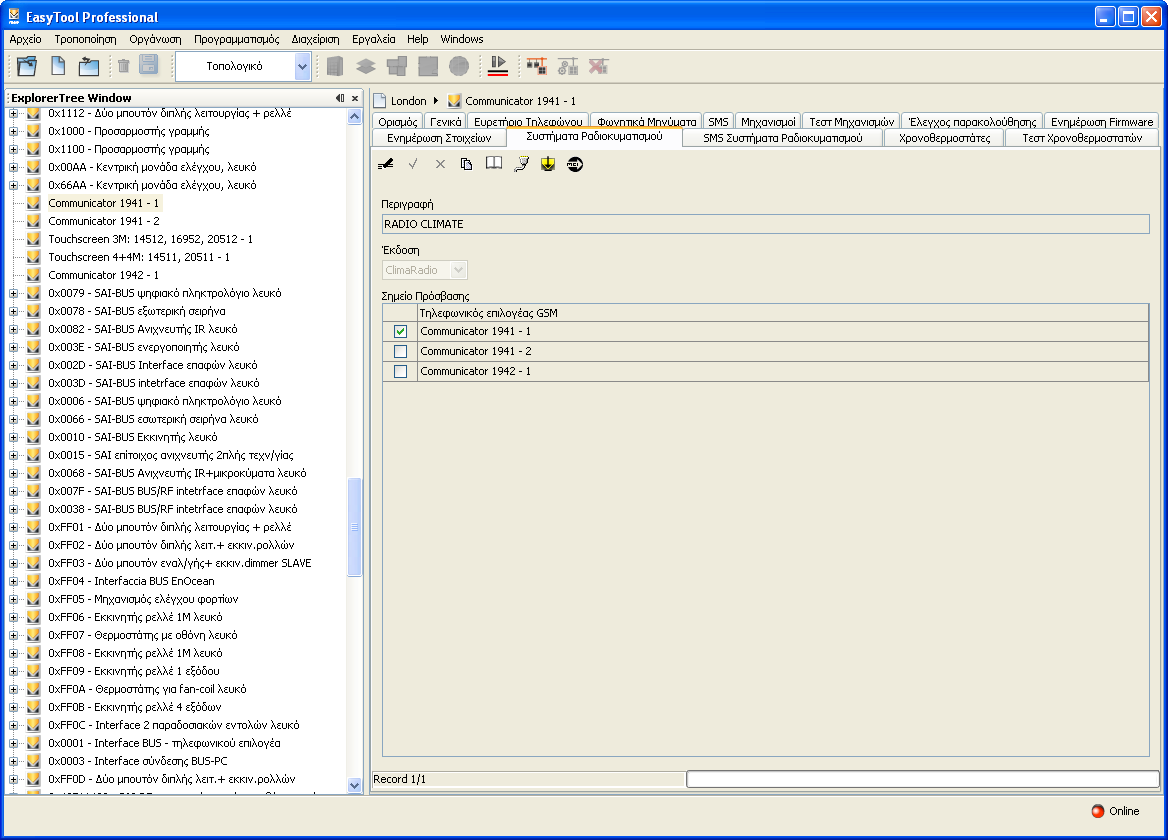Viewport: 1168px width, 840px height.
Task: Close the ExplorerTree Window panel
Action: tap(355, 98)
